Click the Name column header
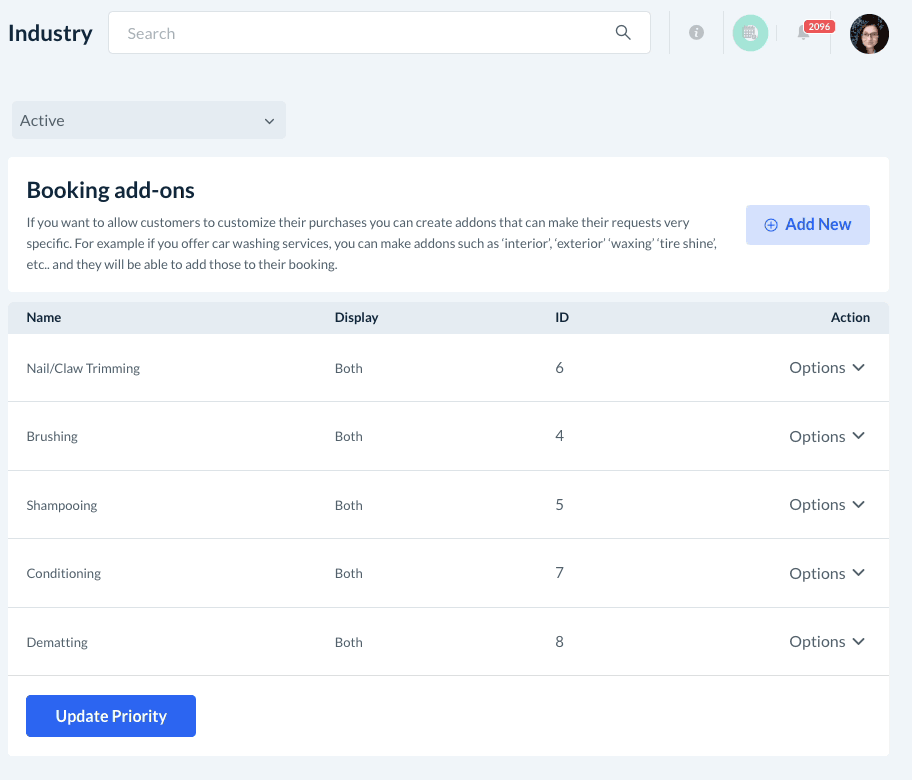Screen dimensions: 912x780 [x=44, y=317]
